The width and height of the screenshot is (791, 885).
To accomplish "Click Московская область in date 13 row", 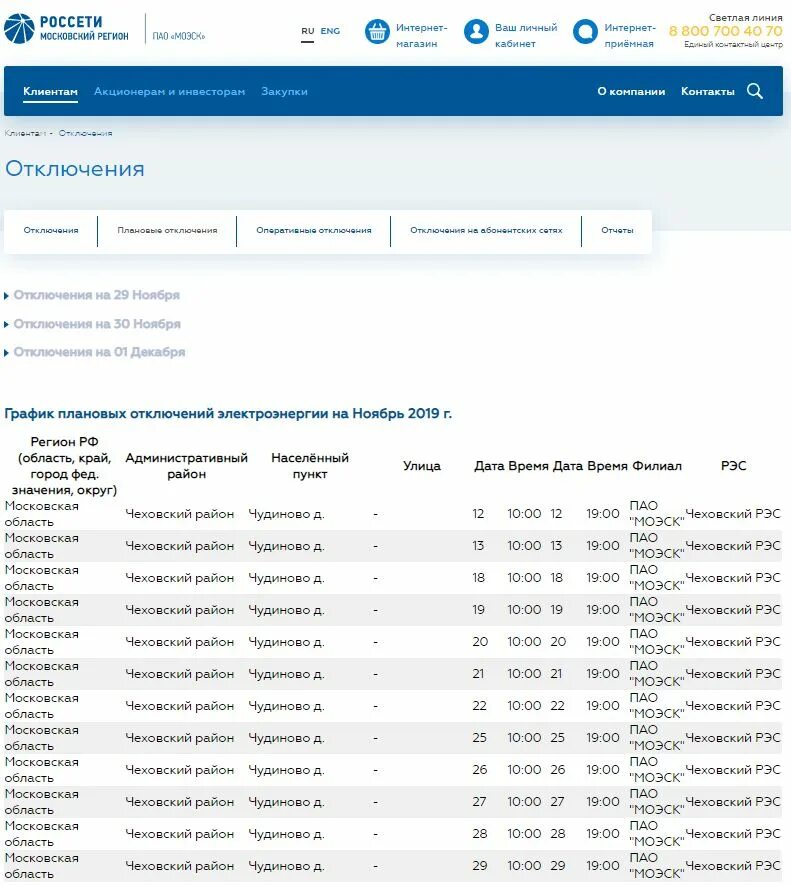I will pyautogui.click(x=42, y=546).
